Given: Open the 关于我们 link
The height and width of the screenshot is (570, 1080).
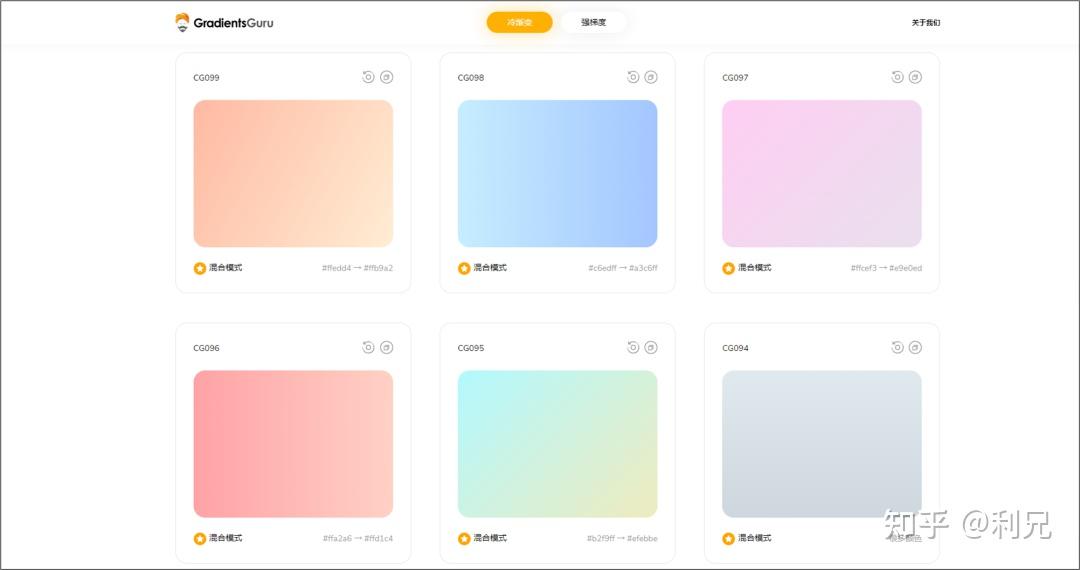Looking at the screenshot, I should coord(925,22).
